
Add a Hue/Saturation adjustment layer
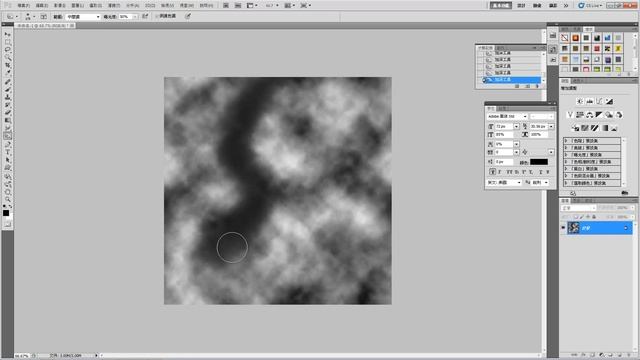[x=580, y=115]
